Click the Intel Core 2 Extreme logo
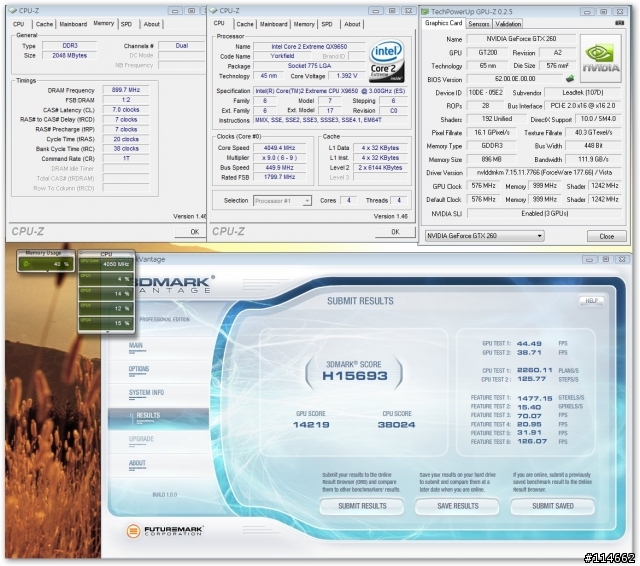Image resolution: width=640 pixels, height=566 pixels. click(x=387, y=61)
